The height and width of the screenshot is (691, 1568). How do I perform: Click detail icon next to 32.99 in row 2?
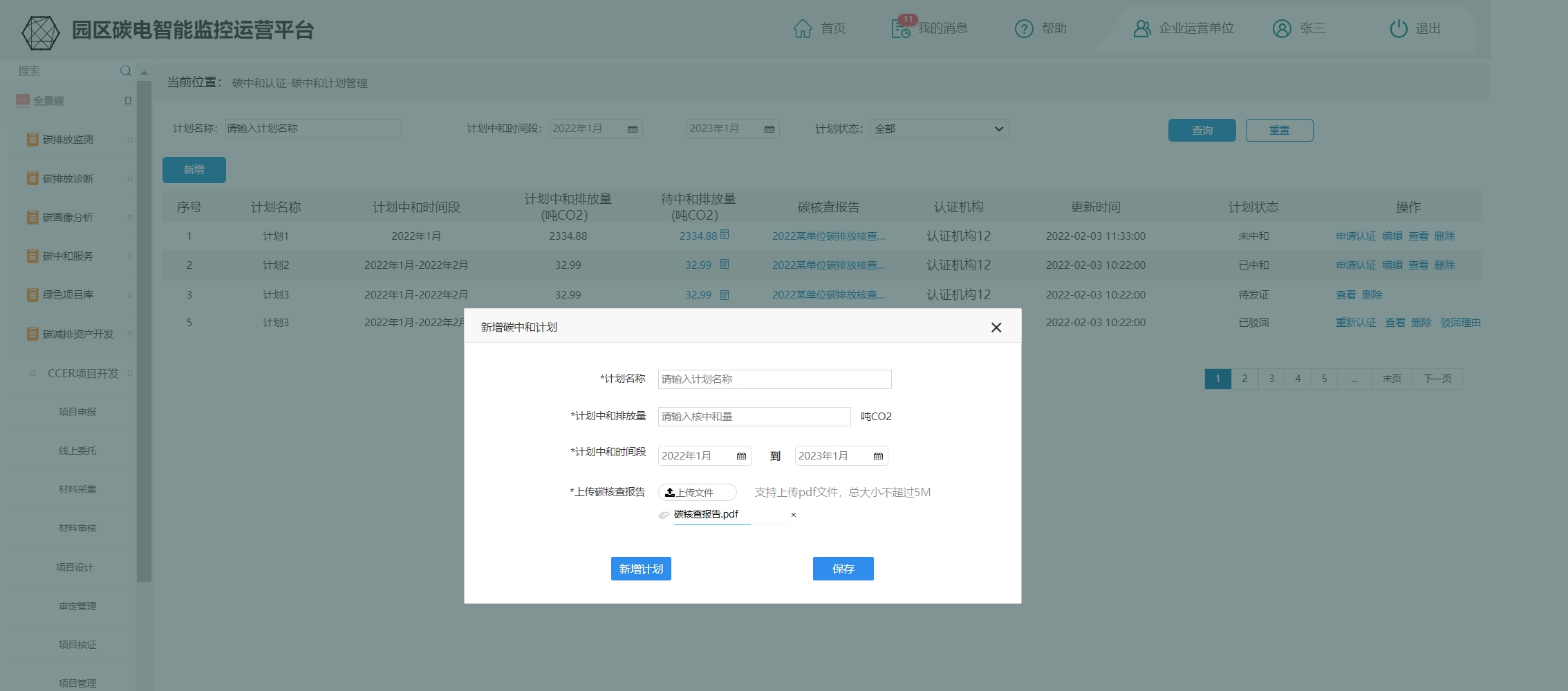(x=725, y=265)
